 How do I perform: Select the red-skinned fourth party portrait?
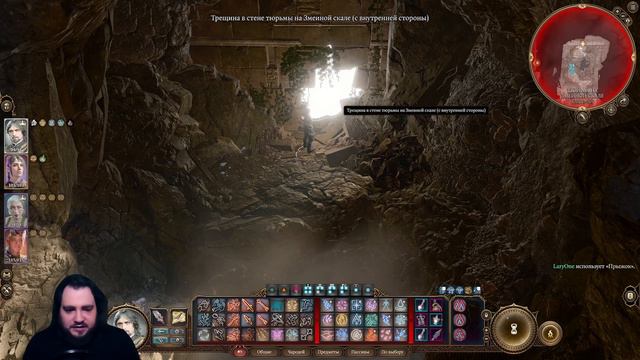(16, 246)
